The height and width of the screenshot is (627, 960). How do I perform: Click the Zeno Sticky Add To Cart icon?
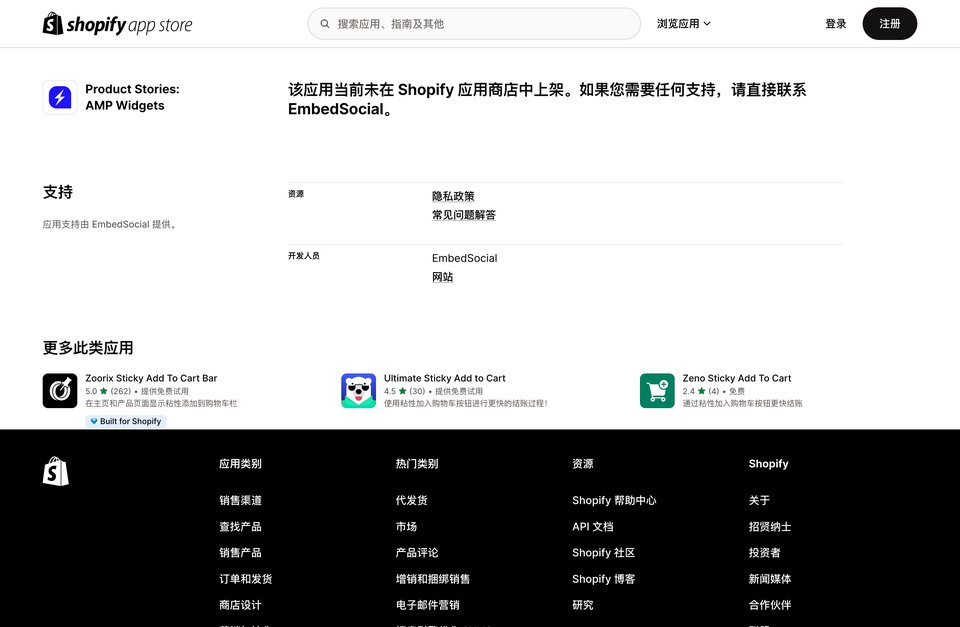(658, 391)
